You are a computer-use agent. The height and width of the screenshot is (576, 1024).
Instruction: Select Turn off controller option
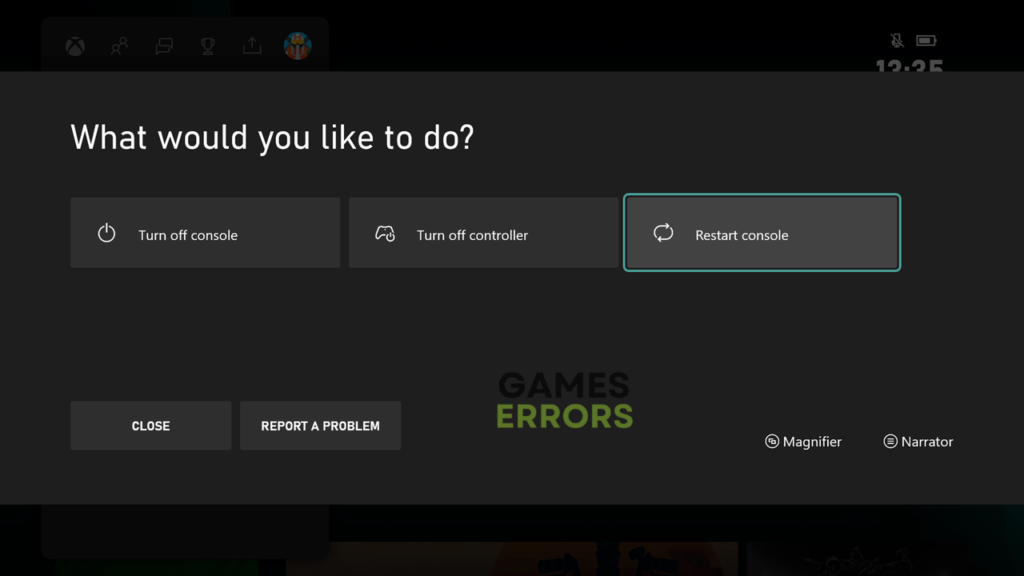tap(483, 232)
